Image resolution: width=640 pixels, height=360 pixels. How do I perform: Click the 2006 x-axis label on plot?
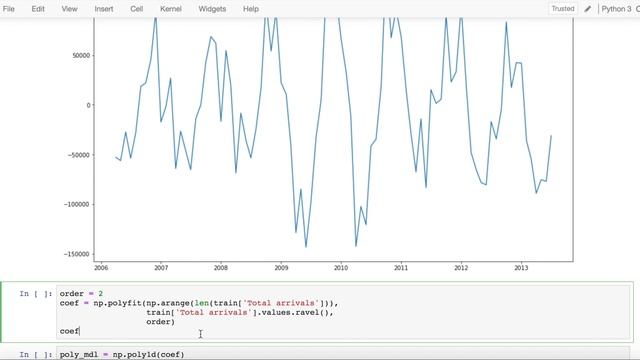[x=101, y=268]
